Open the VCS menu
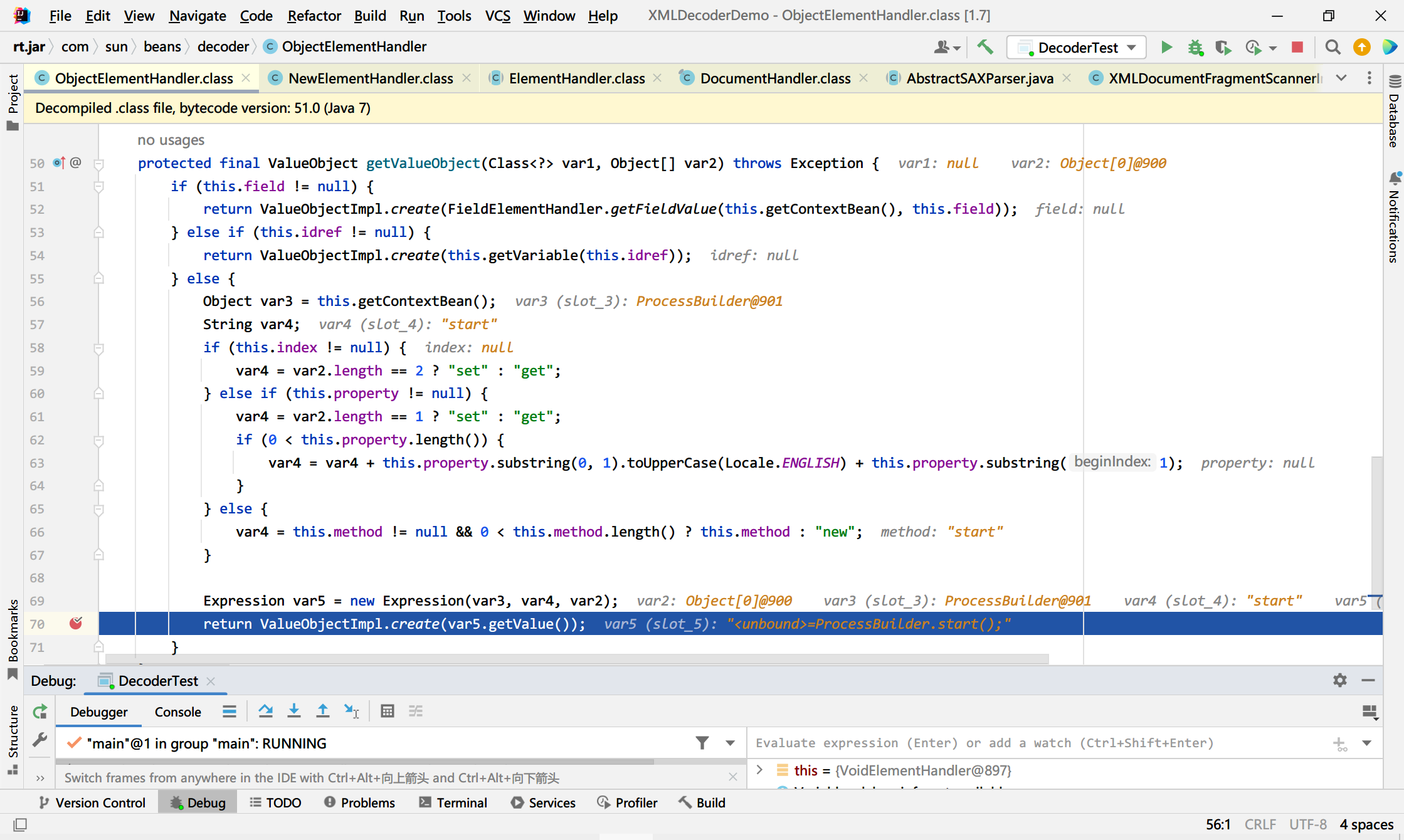The width and height of the screenshot is (1404, 840). (498, 16)
